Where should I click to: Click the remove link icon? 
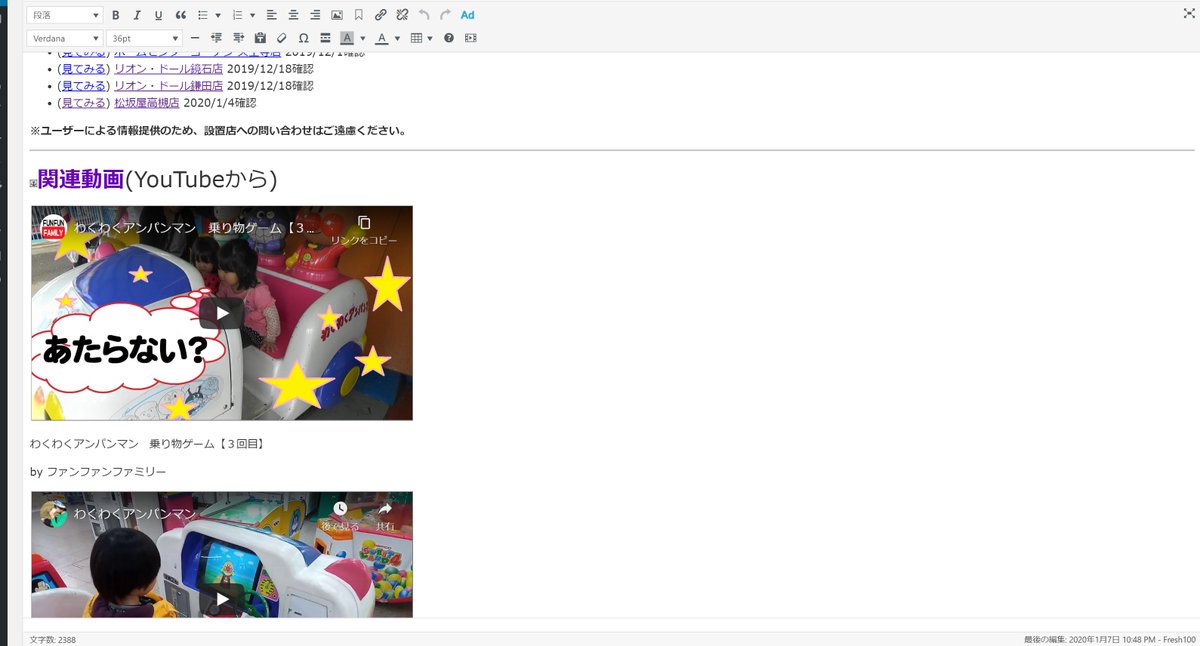tap(402, 15)
